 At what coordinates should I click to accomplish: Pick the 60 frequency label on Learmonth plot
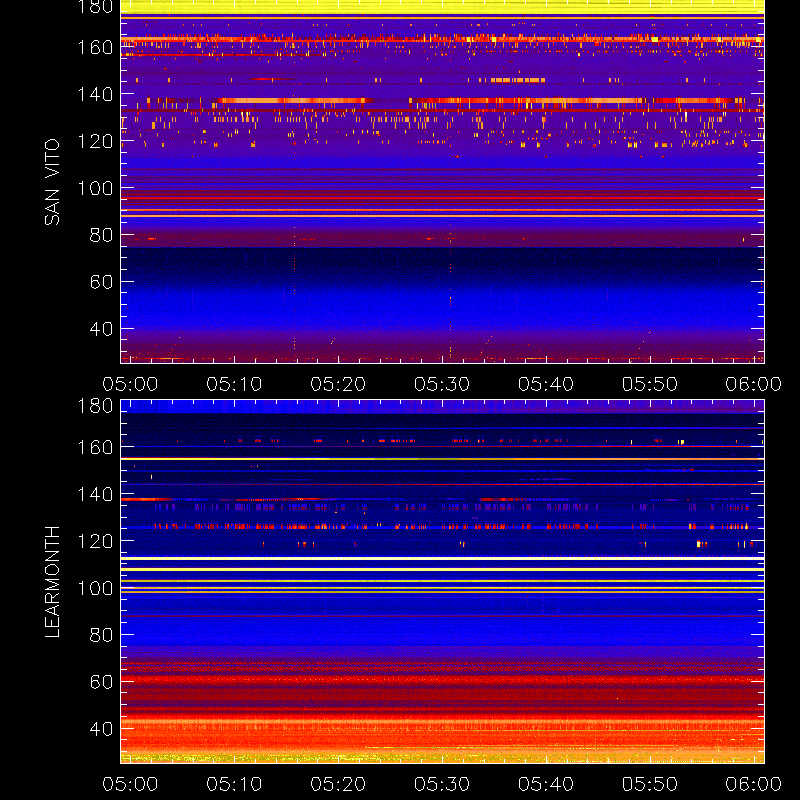coord(101,682)
